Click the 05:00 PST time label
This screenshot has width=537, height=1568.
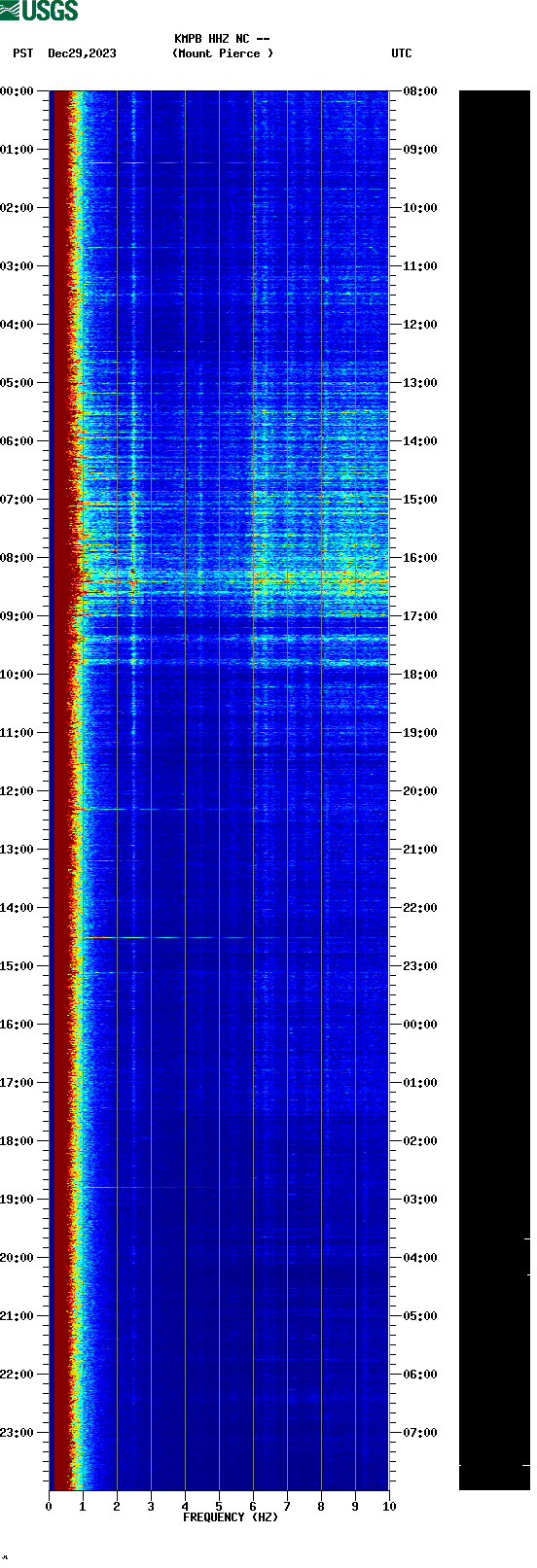pos(18,383)
